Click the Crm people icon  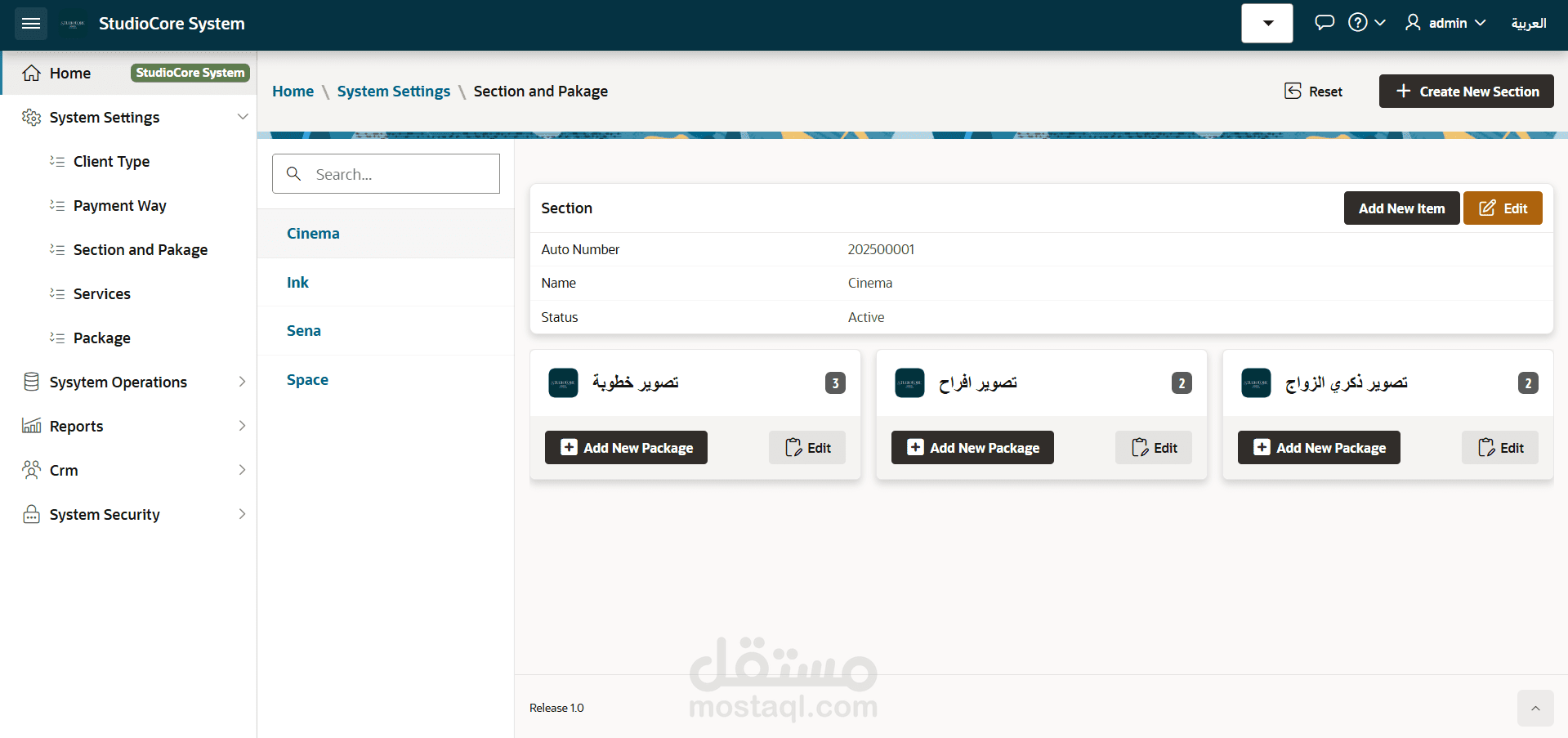(31, 470)
